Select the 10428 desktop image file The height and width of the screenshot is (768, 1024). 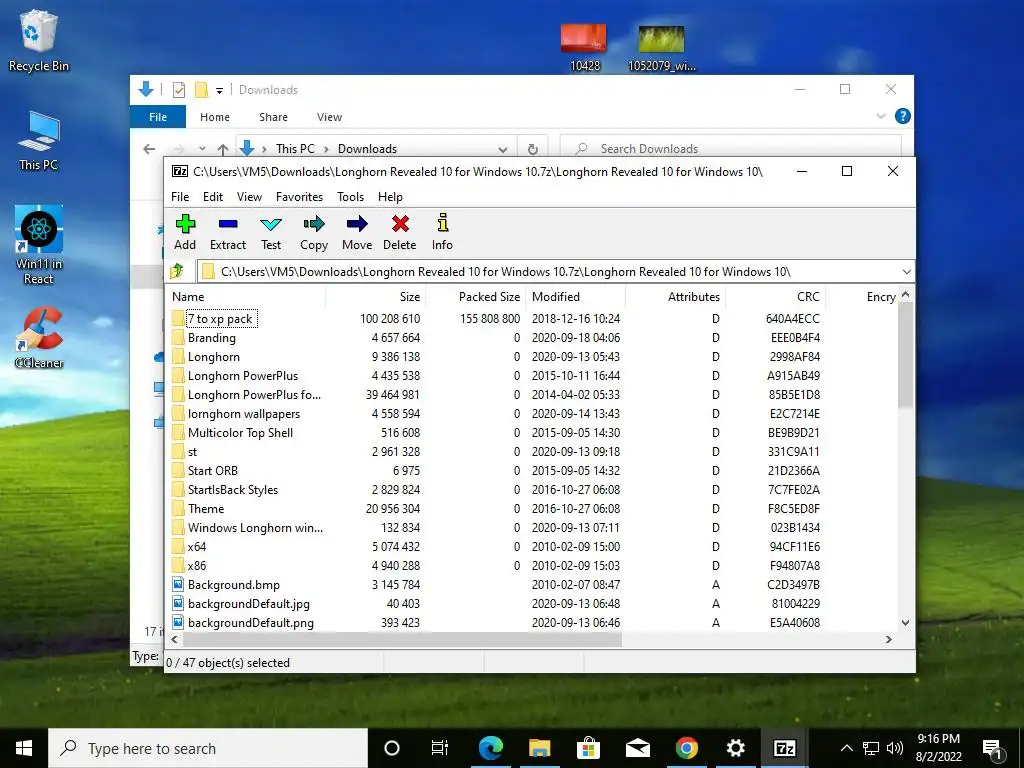(x=584, y=47)
